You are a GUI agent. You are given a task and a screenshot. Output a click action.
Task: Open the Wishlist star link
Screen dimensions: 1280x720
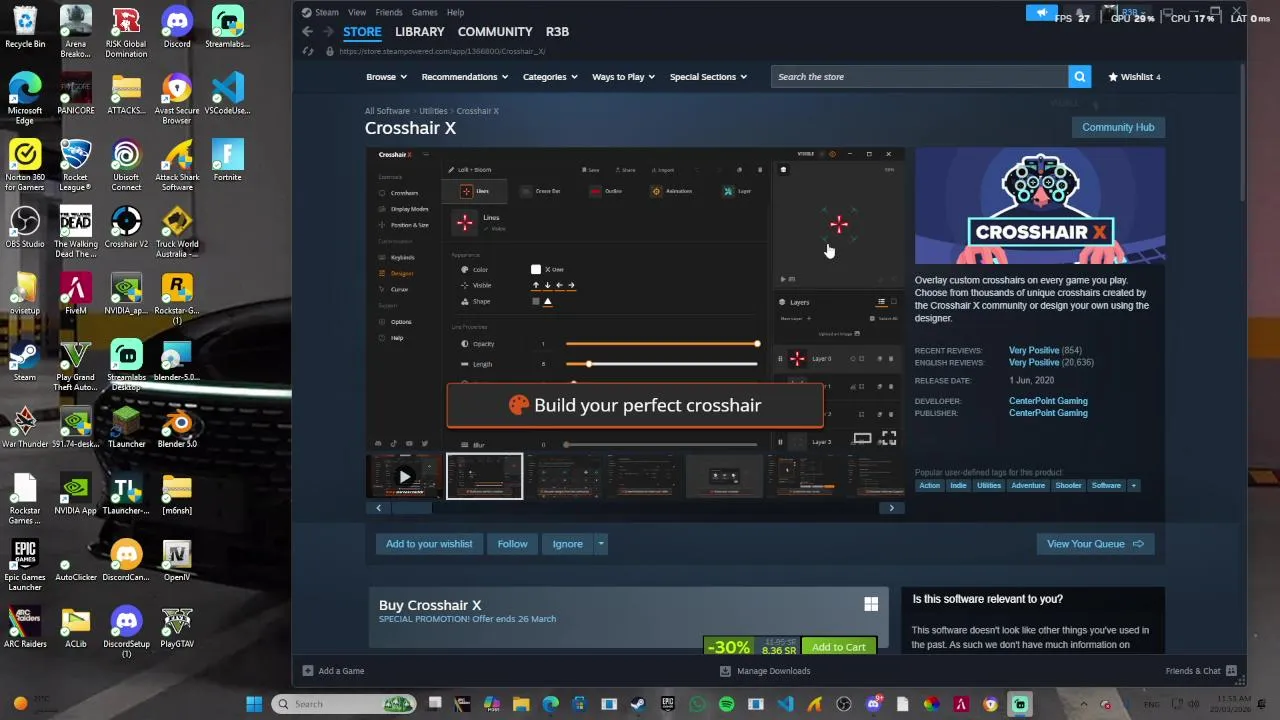coord(1134,77)
